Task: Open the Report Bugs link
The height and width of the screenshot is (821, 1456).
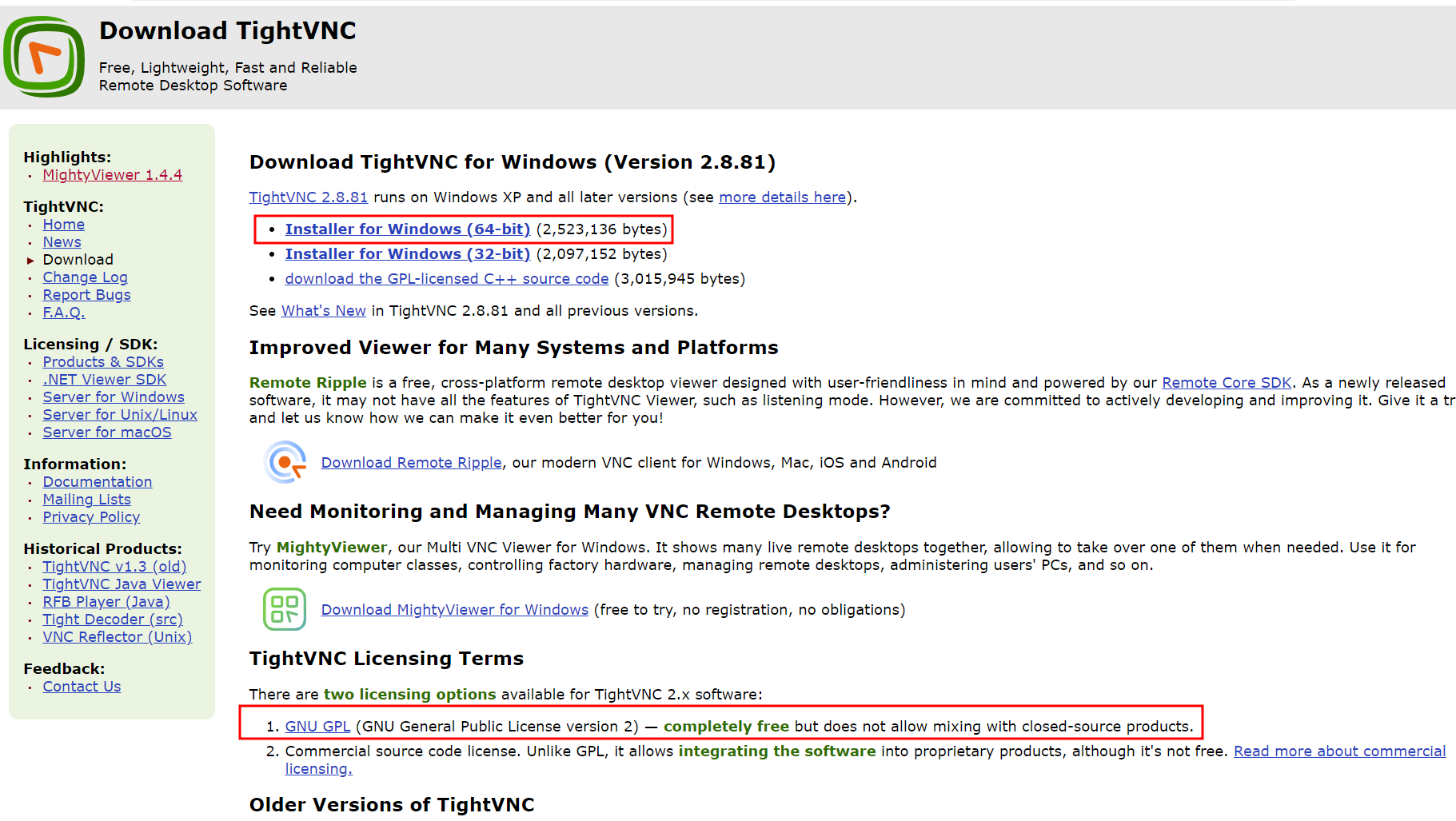Action: tap(87, 295)
